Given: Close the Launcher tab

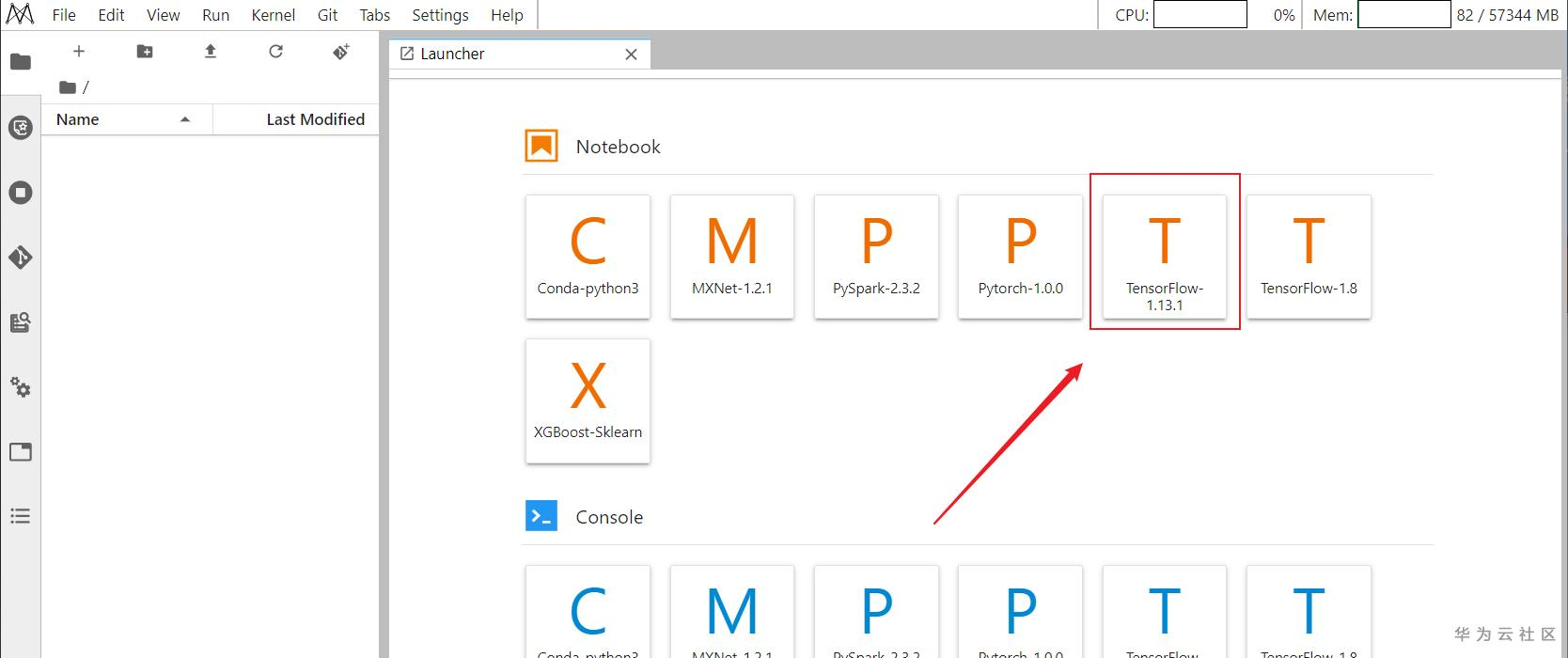Looking at the screenshot, I should pos(632,55).
